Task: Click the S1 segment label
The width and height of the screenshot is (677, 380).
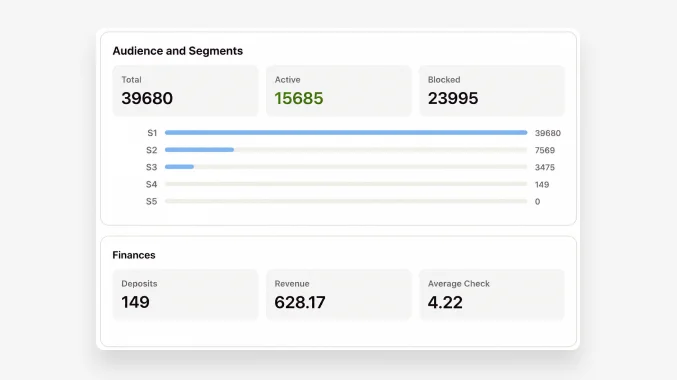Action: click(152, 133)
